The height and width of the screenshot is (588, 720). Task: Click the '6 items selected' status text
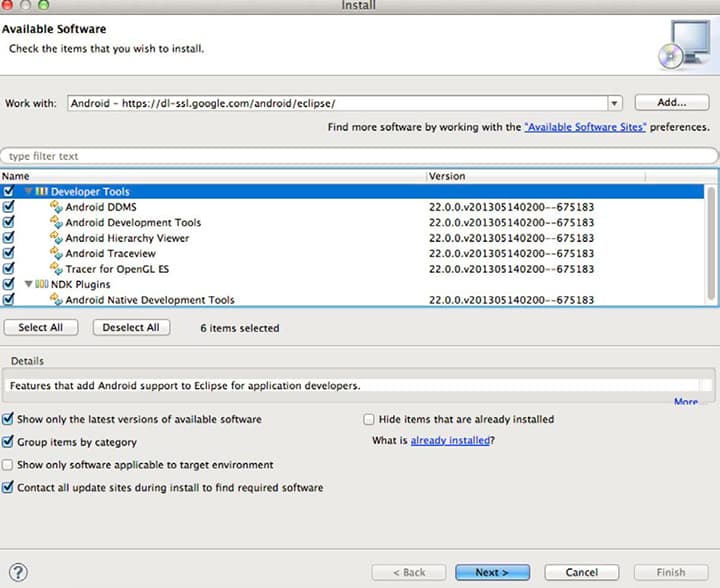tap(240, 328)
